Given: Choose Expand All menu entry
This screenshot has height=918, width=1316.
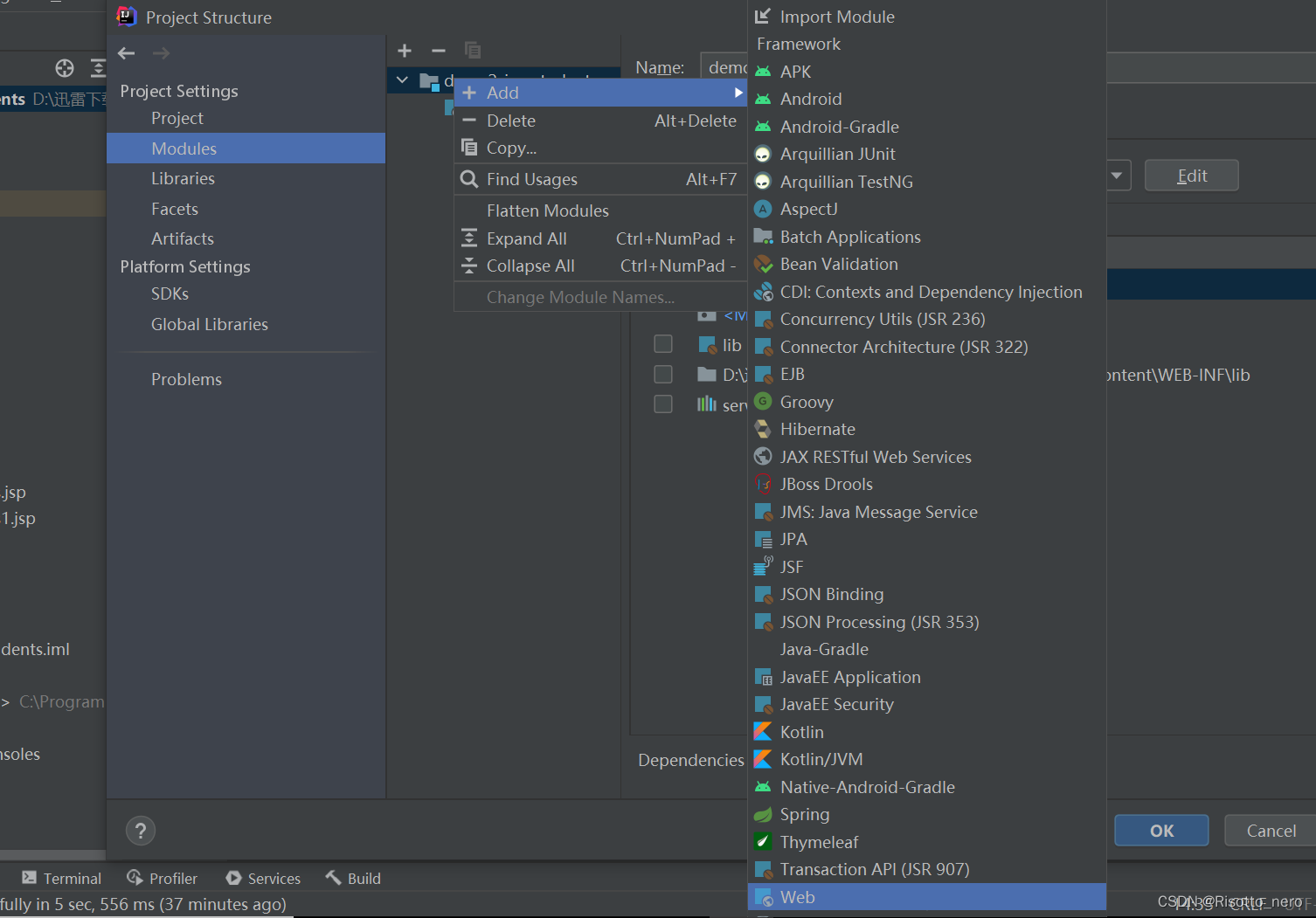Looking at the screenshot, I should click(x=601, y=238).
